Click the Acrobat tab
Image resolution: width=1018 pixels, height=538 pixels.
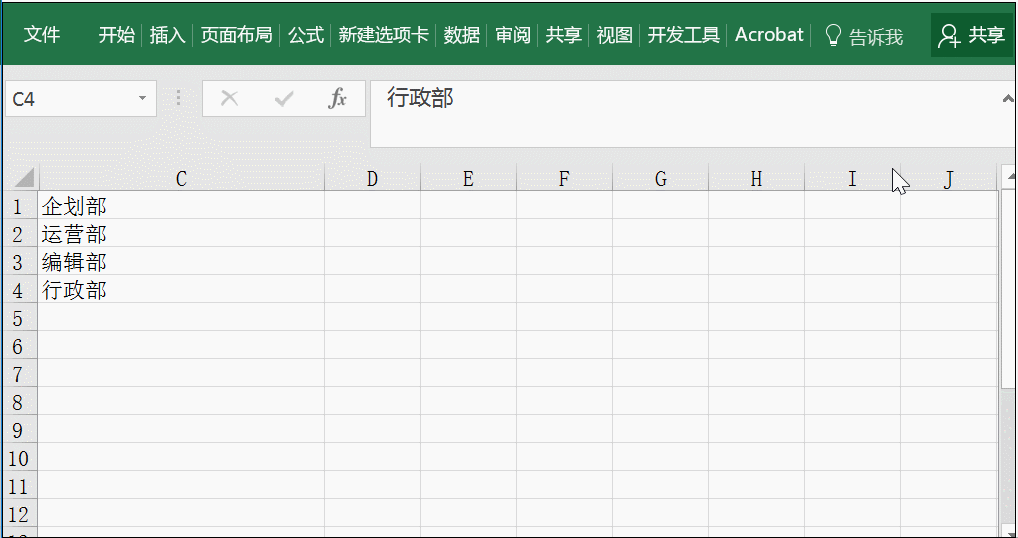coord(769,35)
